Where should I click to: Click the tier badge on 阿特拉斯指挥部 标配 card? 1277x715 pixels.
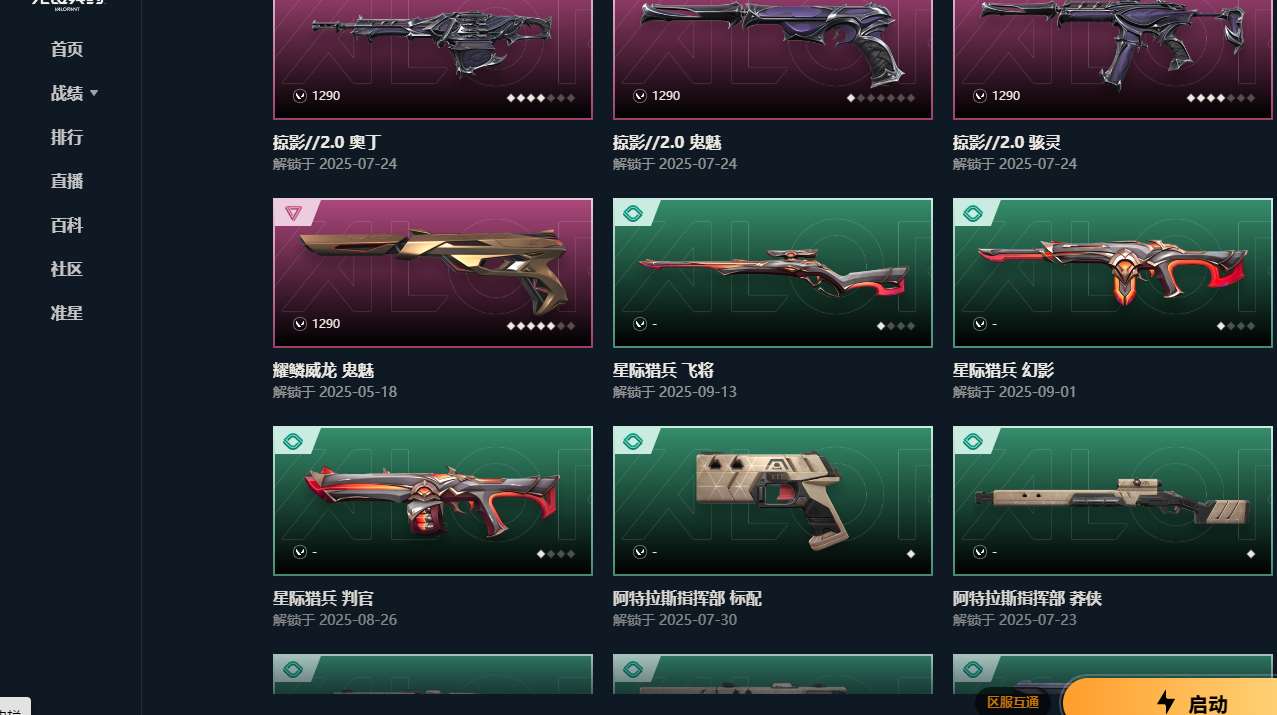click(x=633, y=440)
